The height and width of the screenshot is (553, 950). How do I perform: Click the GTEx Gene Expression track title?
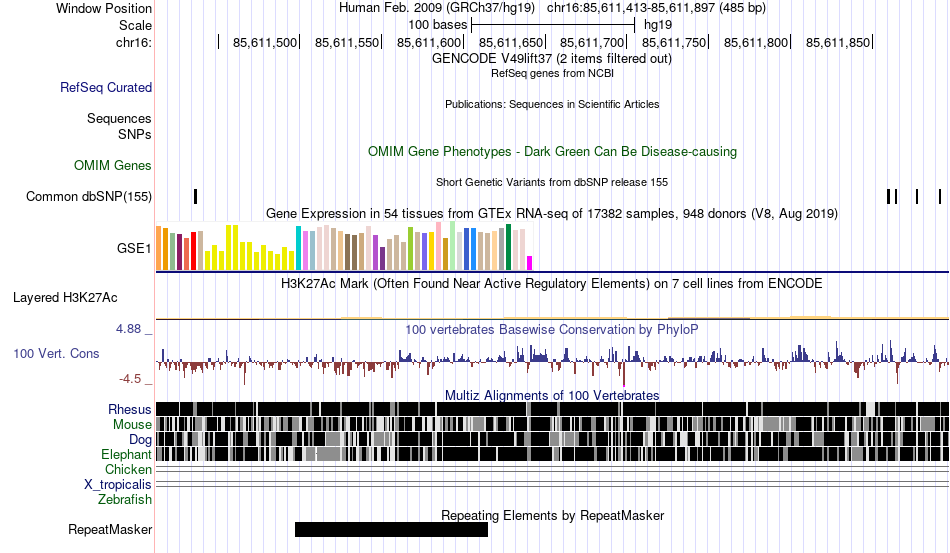(x=552, y=214)
